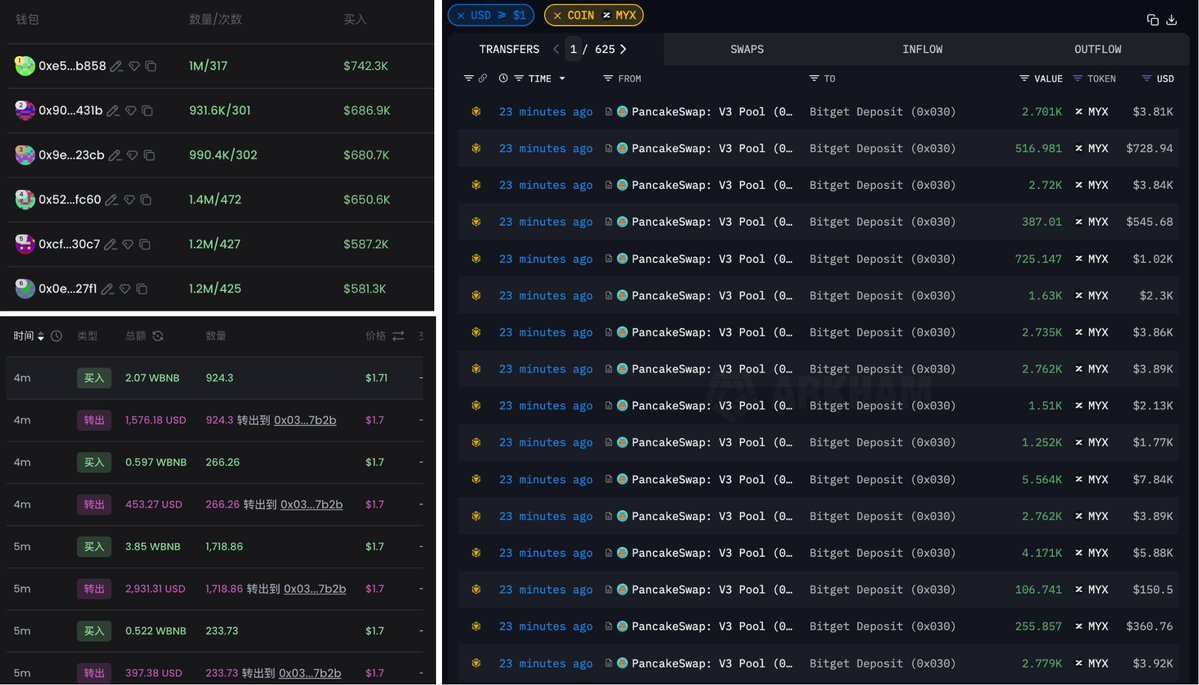Click the yellow chain cube icon in the $3.81K row
This screenshot has width=1199, height=685.
click(x=476, y=112)
